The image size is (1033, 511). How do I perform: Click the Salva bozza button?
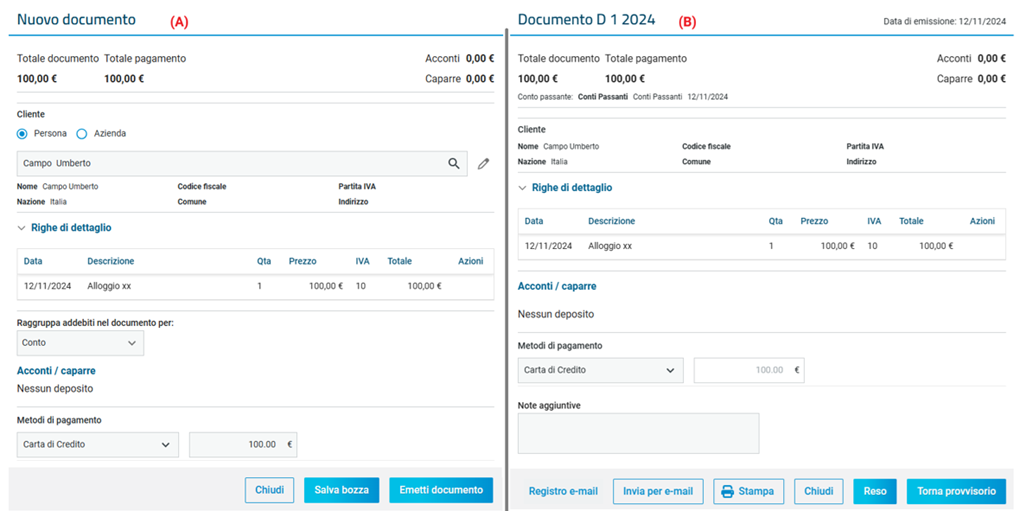[x=341, y=490]
